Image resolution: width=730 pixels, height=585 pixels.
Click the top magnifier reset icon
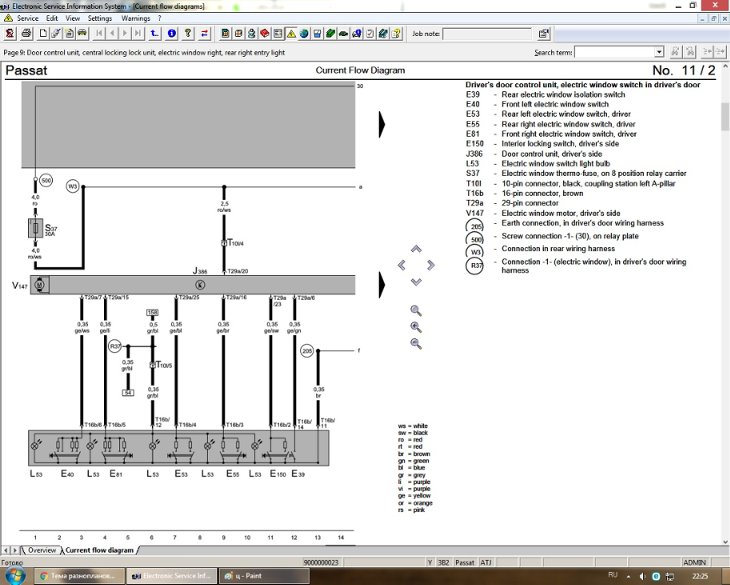416,310
